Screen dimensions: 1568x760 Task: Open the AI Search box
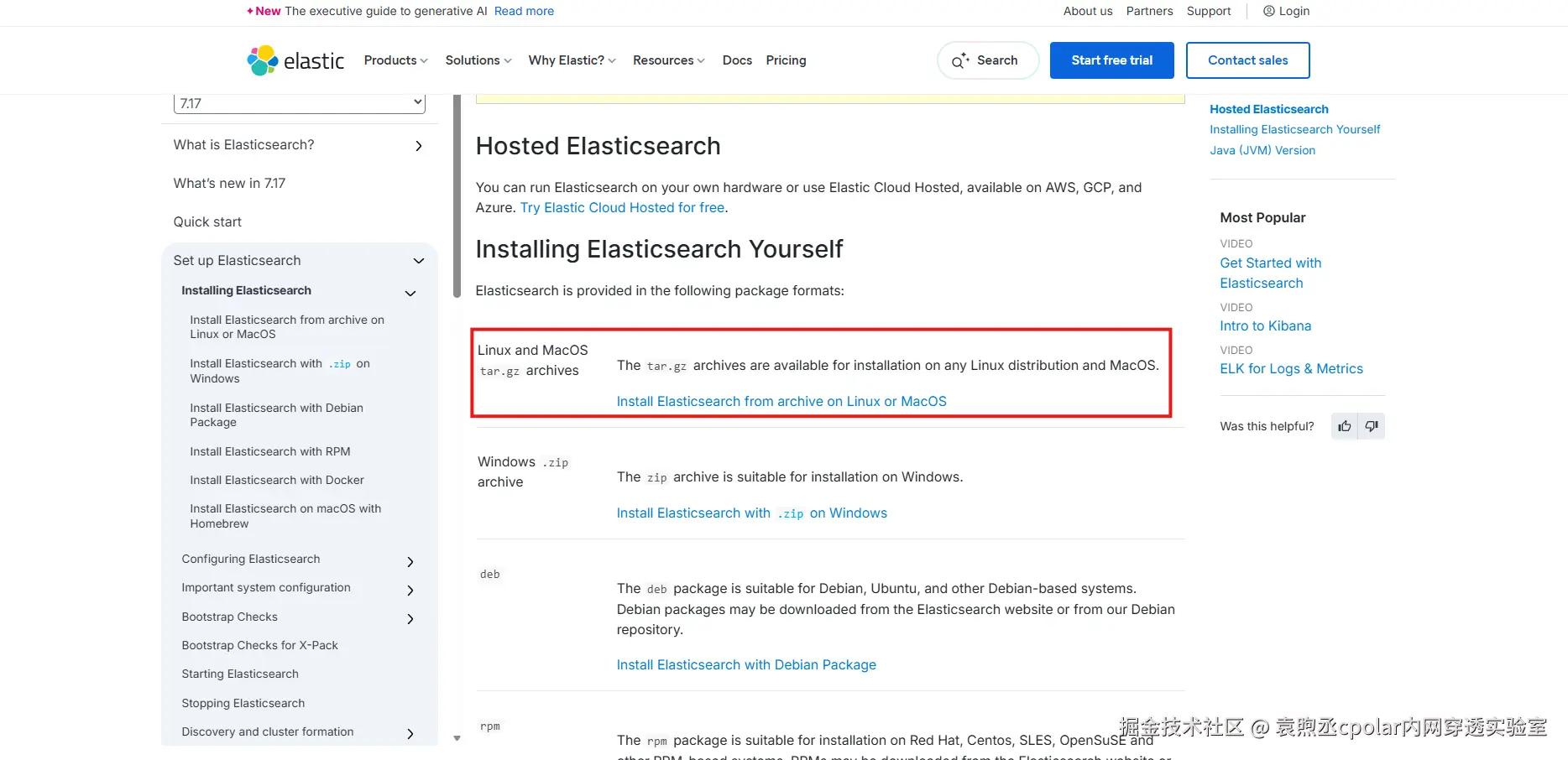tap(987, 60)
